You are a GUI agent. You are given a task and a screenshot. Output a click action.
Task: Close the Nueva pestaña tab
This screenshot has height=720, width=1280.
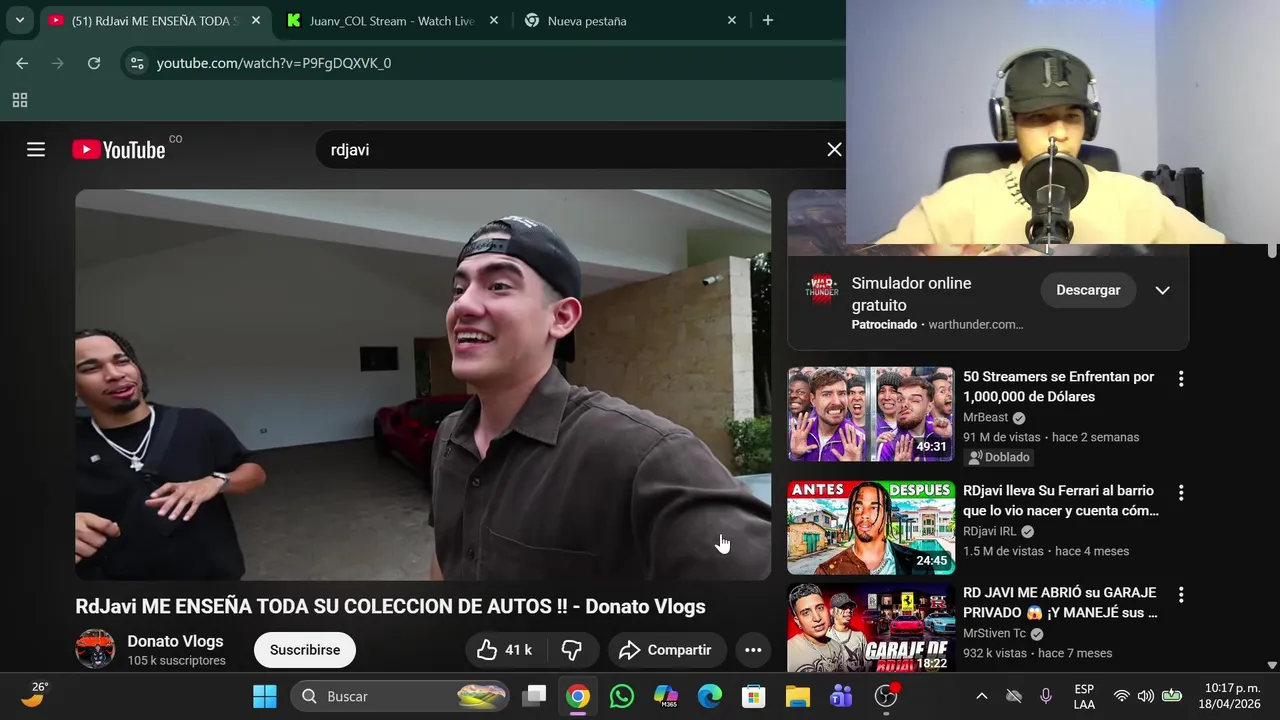pos(731,20)
